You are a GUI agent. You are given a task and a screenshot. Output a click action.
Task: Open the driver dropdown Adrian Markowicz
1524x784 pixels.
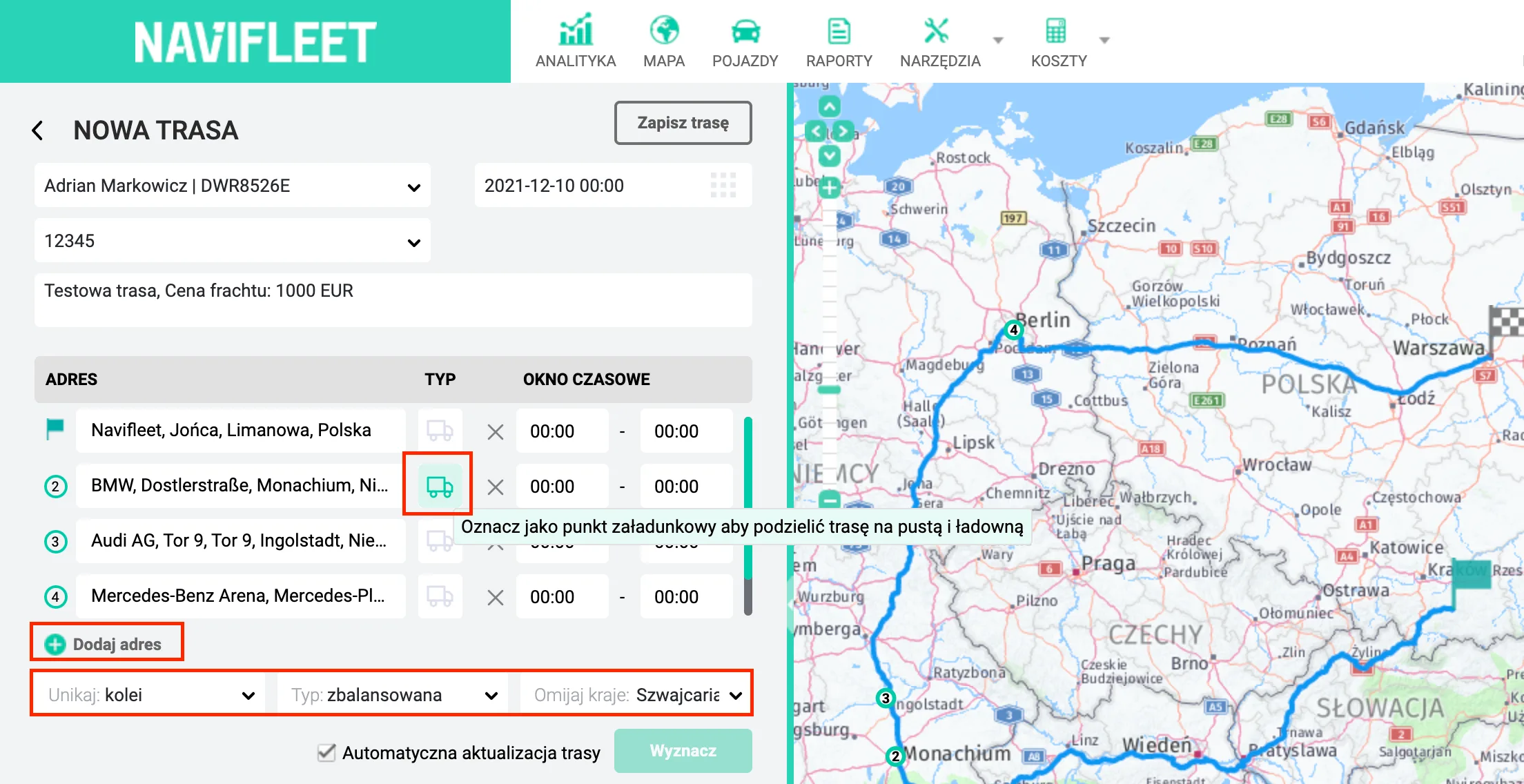click(233, 186)
